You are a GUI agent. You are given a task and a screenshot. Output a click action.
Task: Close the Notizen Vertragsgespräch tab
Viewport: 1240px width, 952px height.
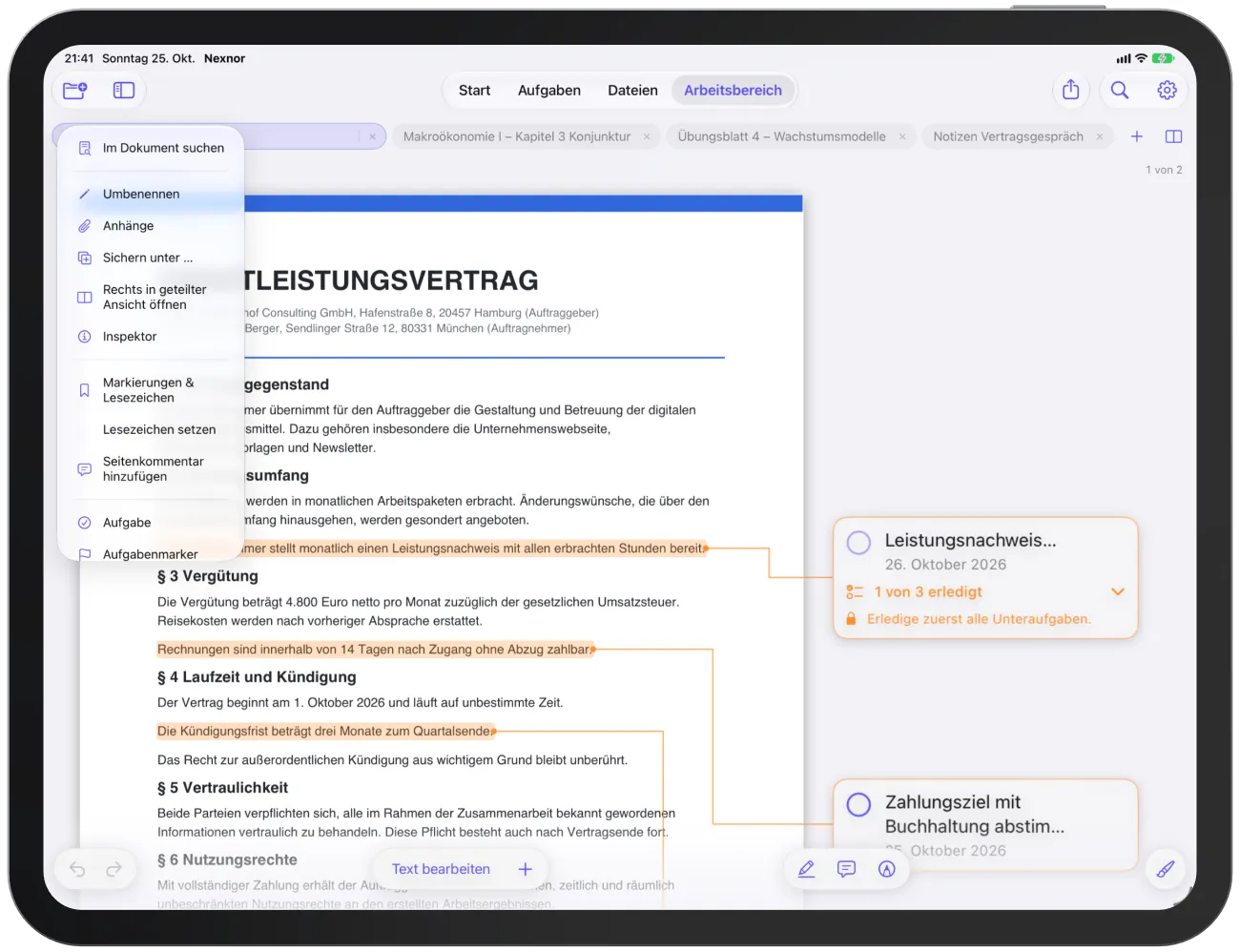[x=1100, y=136]
